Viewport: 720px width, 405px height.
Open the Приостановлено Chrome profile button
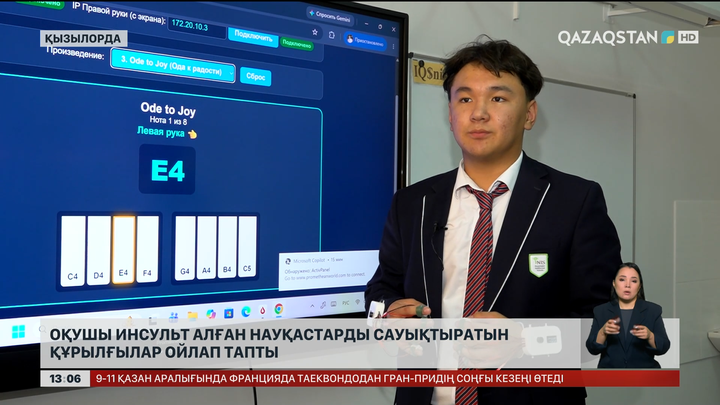pyautogui.click(x=366, y=41)
